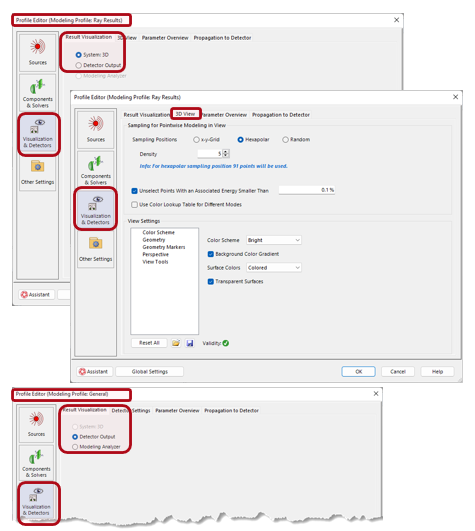Increase the Density spinner value
Viewport: 475px width, 531px height.
pyautogui.click(x=226, y=152)
